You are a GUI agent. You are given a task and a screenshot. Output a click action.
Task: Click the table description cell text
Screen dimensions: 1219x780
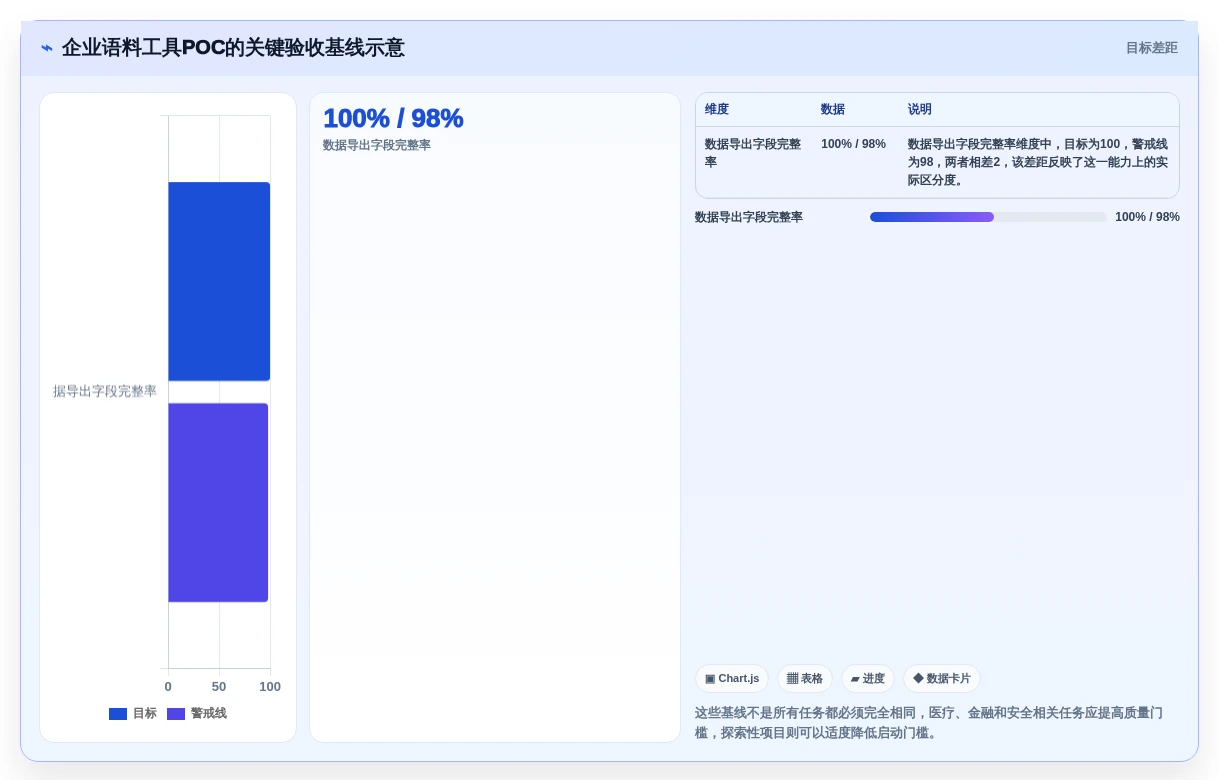point(1038,162)
